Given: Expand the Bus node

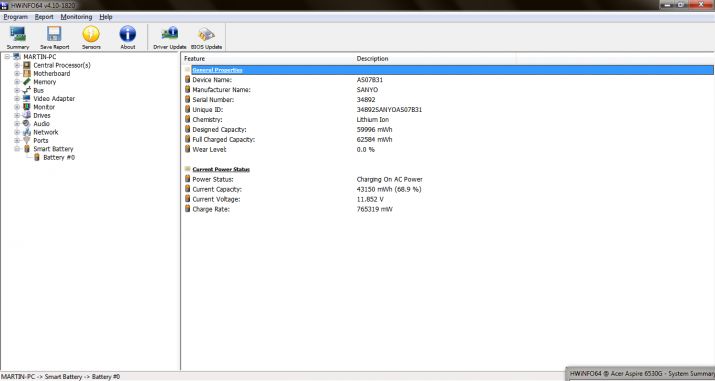Looking at the screenshot, I should [x=17, y=90].
